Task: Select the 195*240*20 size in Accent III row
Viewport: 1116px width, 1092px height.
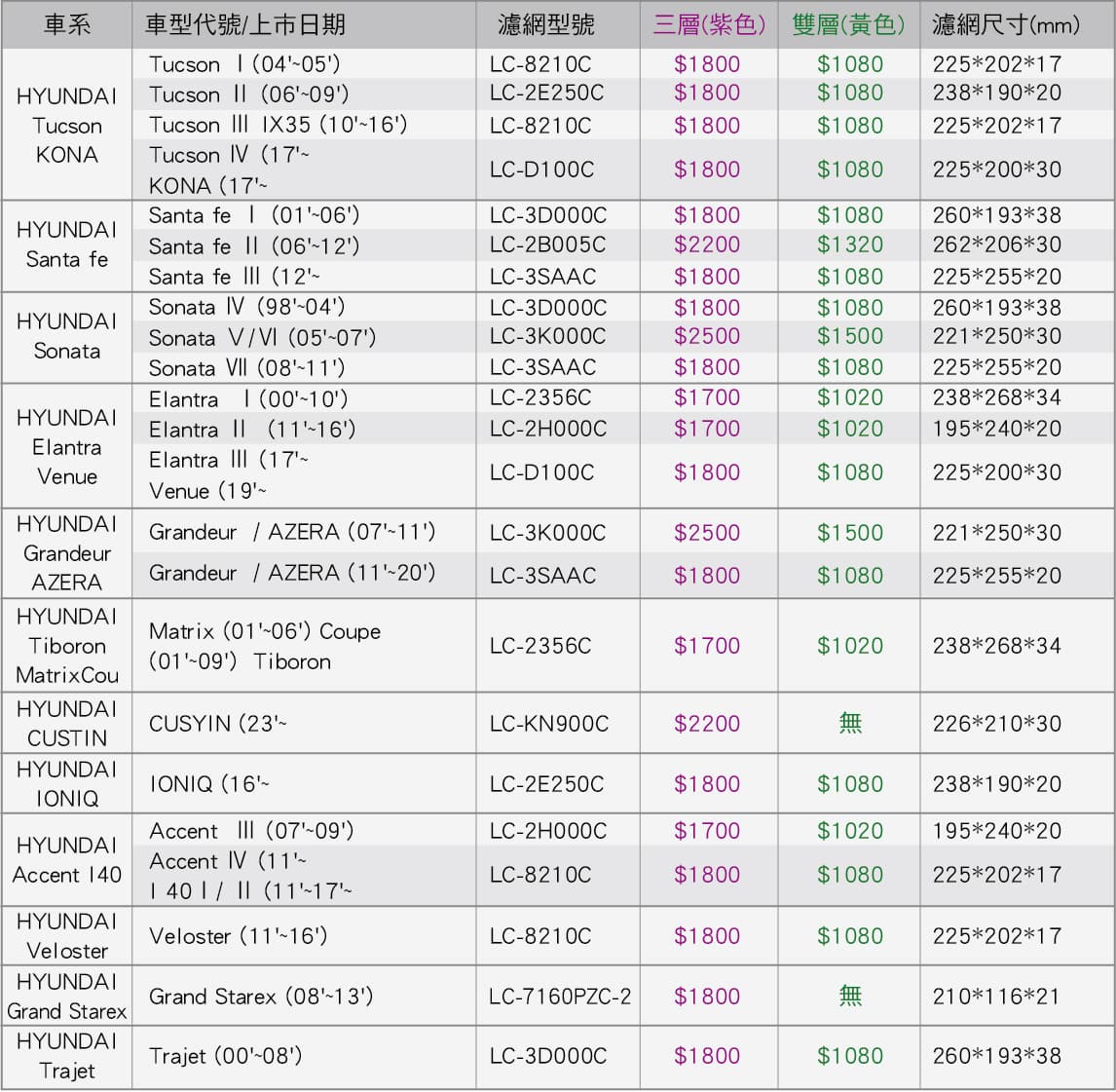Action: click(x=997, y=831)
